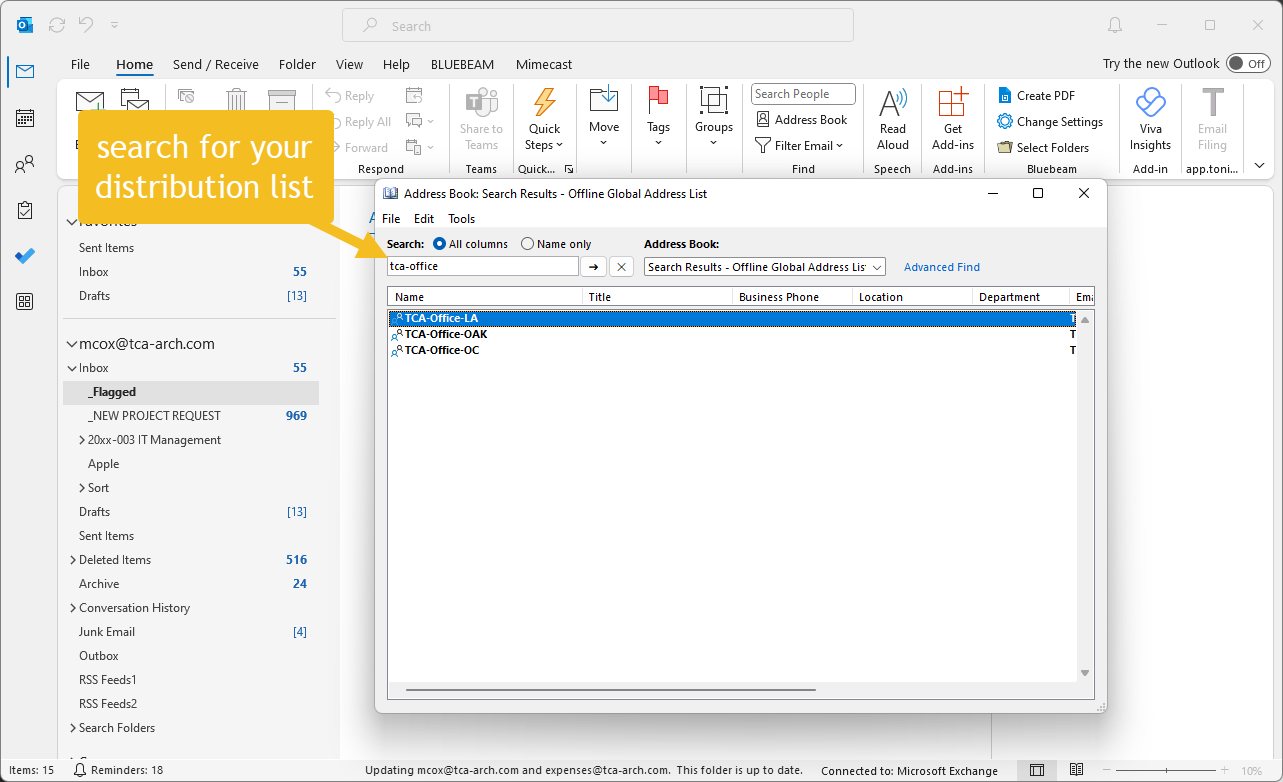Open the Tasks clipboard icon in the sidebar
This screenshot has width=1283, height=782.
click(x=25, y=210)
